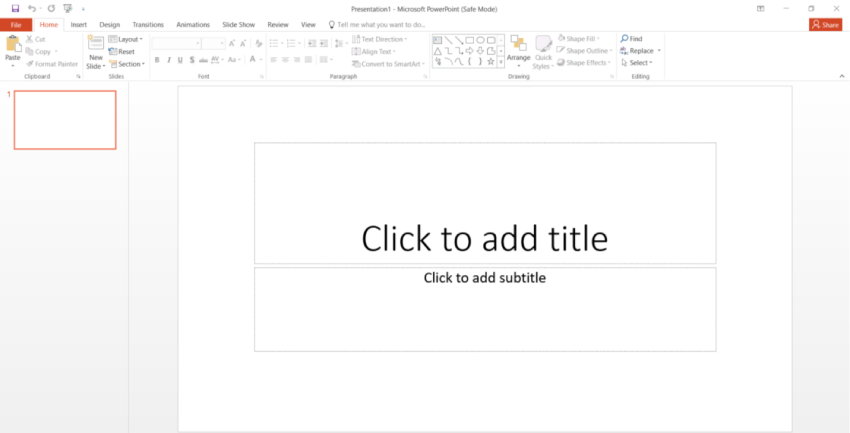850x433 pixels.
Task: Expand the shapes gallery More arrow
Action: 501,62
